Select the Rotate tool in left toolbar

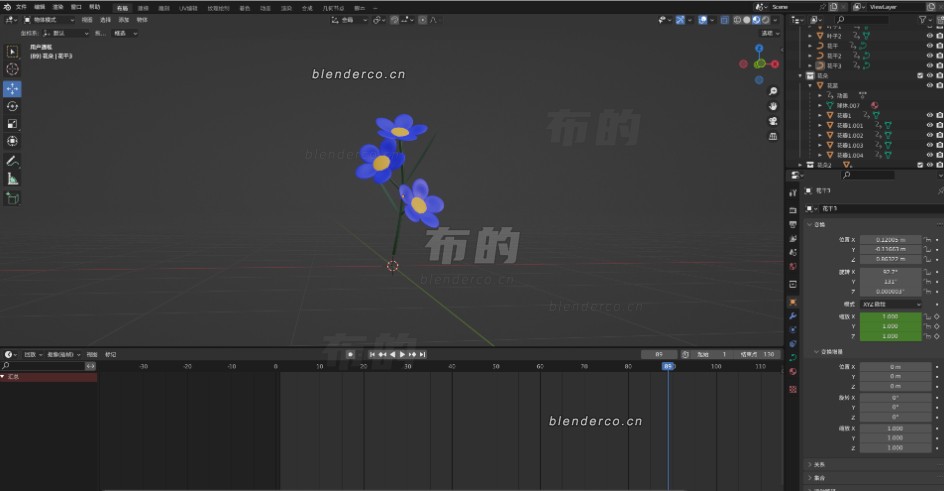(12, 107)
